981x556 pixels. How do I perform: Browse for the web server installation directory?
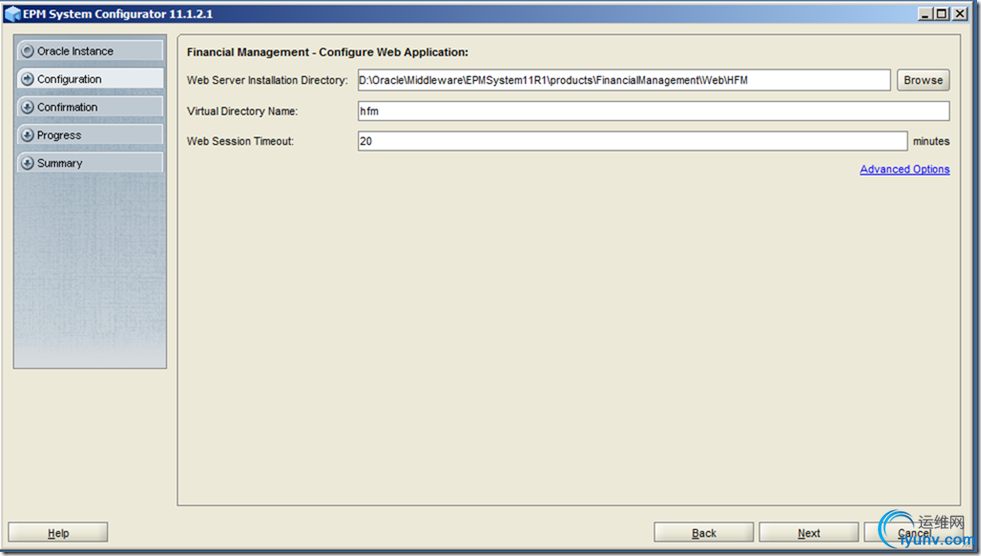coord(923,80)
